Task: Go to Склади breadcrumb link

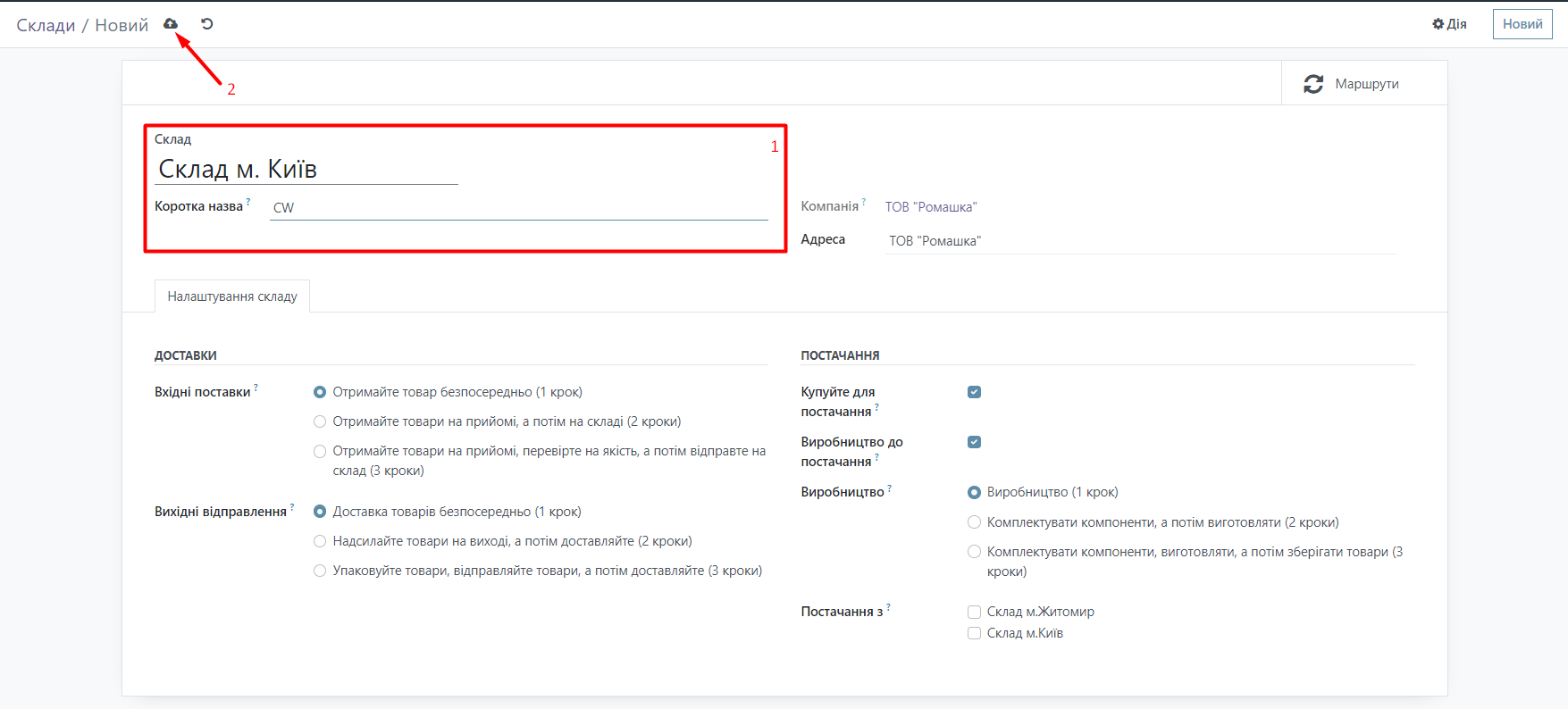Action: pyautogui.click(x=46, y=25)
